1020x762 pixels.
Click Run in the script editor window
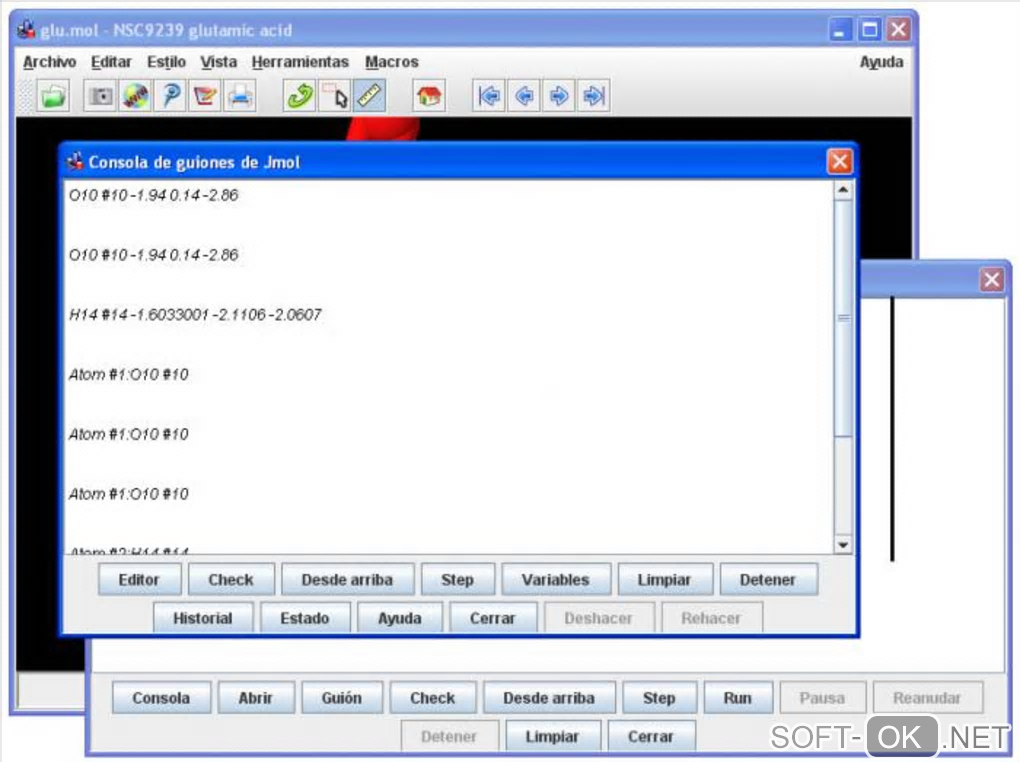pyautogui.click(x=738, y=698)
